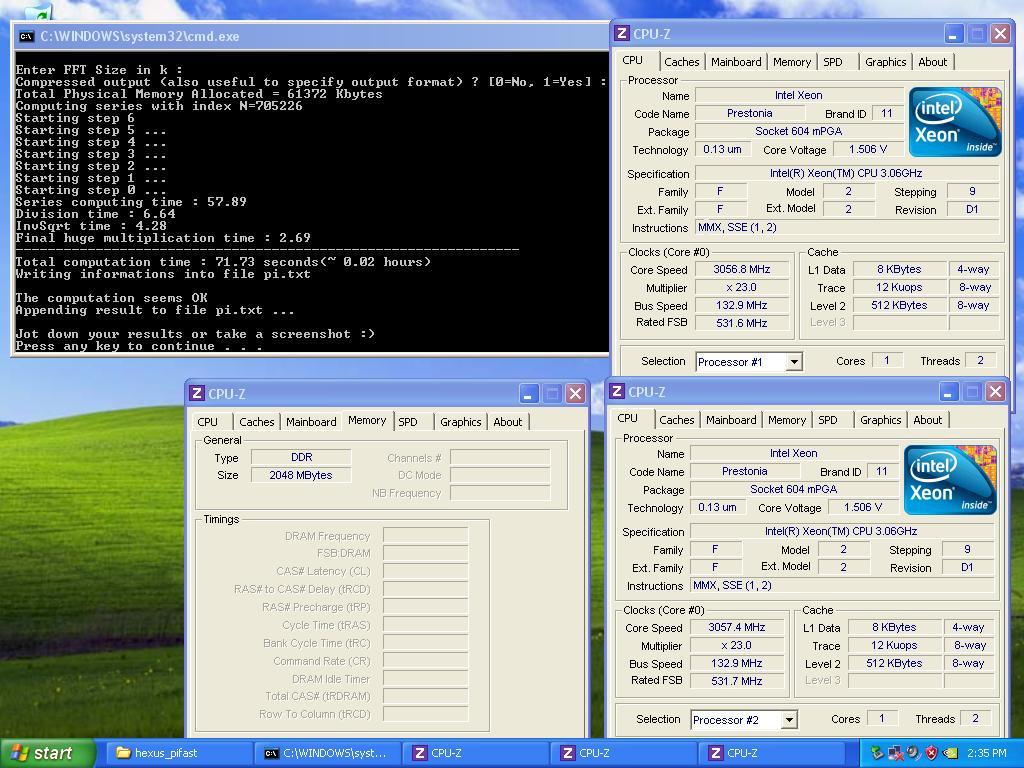Click the Z title icon in the Processor #1 CPU-Z window
The height and width of the screenshot is (768, 1024).
[622, 33]
